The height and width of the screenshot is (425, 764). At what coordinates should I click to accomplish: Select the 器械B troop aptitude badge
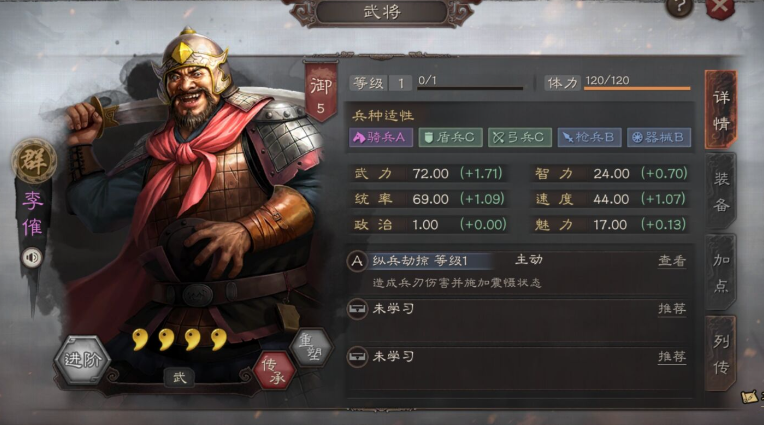(659, 137)
